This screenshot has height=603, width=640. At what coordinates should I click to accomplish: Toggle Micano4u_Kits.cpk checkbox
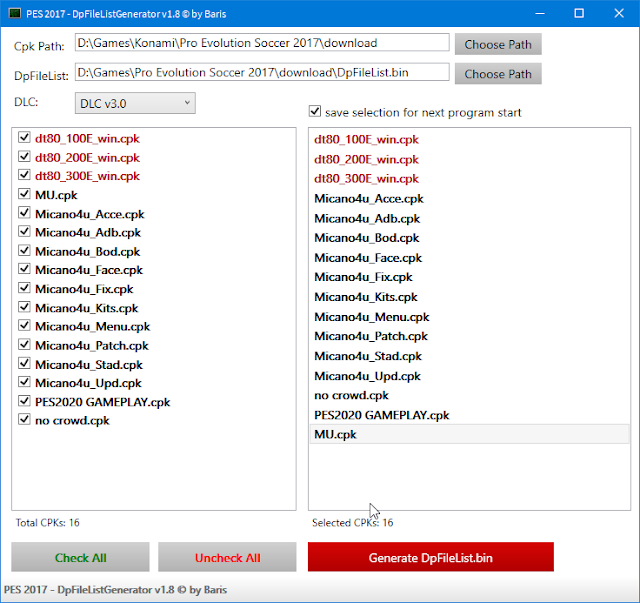click(x=24, y=307)
